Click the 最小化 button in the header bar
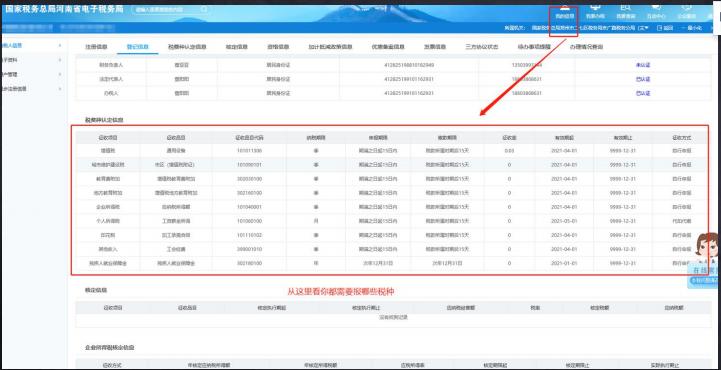Screen dimensions: 721x370 (x=692, y=28)
